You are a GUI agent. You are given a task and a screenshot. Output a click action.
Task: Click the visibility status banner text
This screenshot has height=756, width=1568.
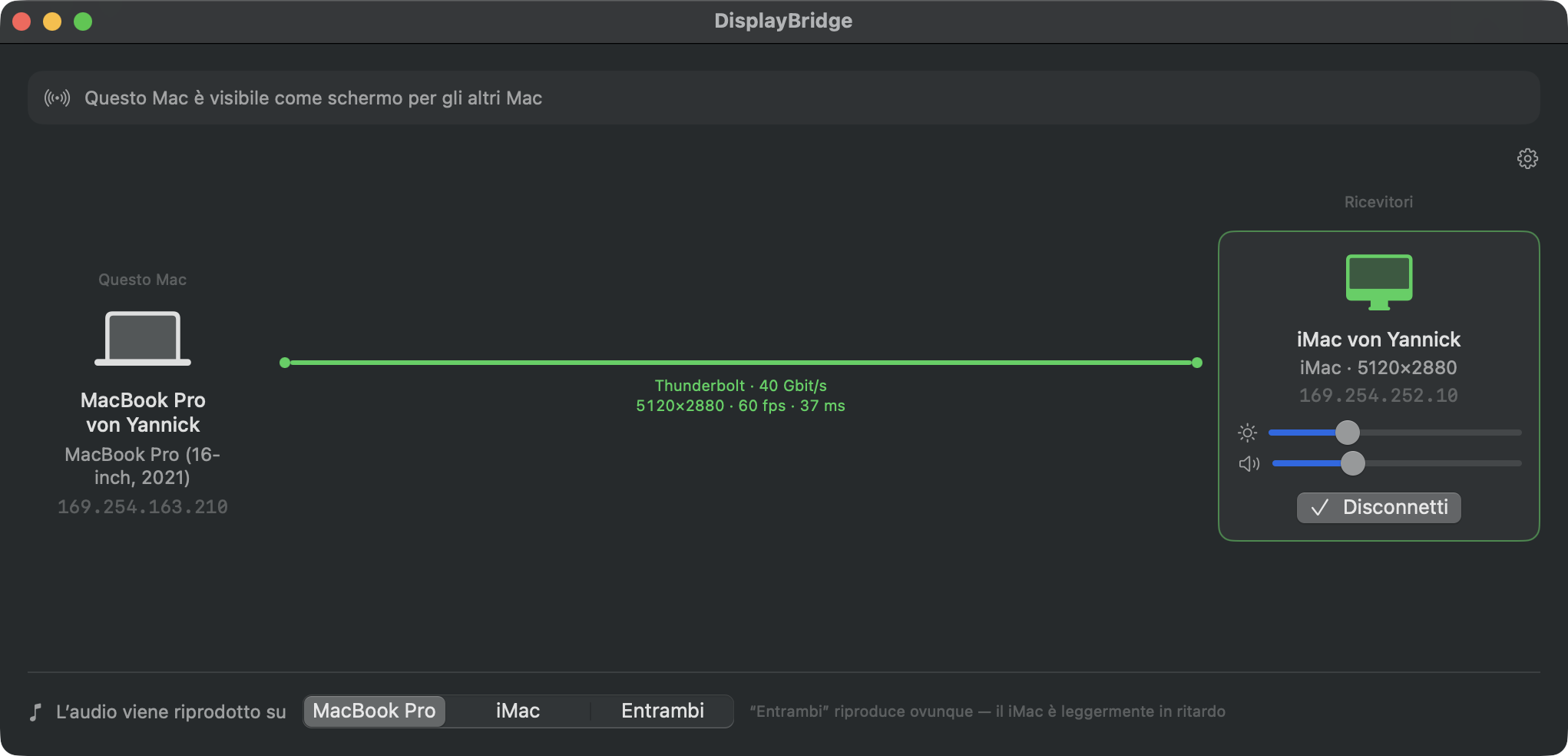313,98
